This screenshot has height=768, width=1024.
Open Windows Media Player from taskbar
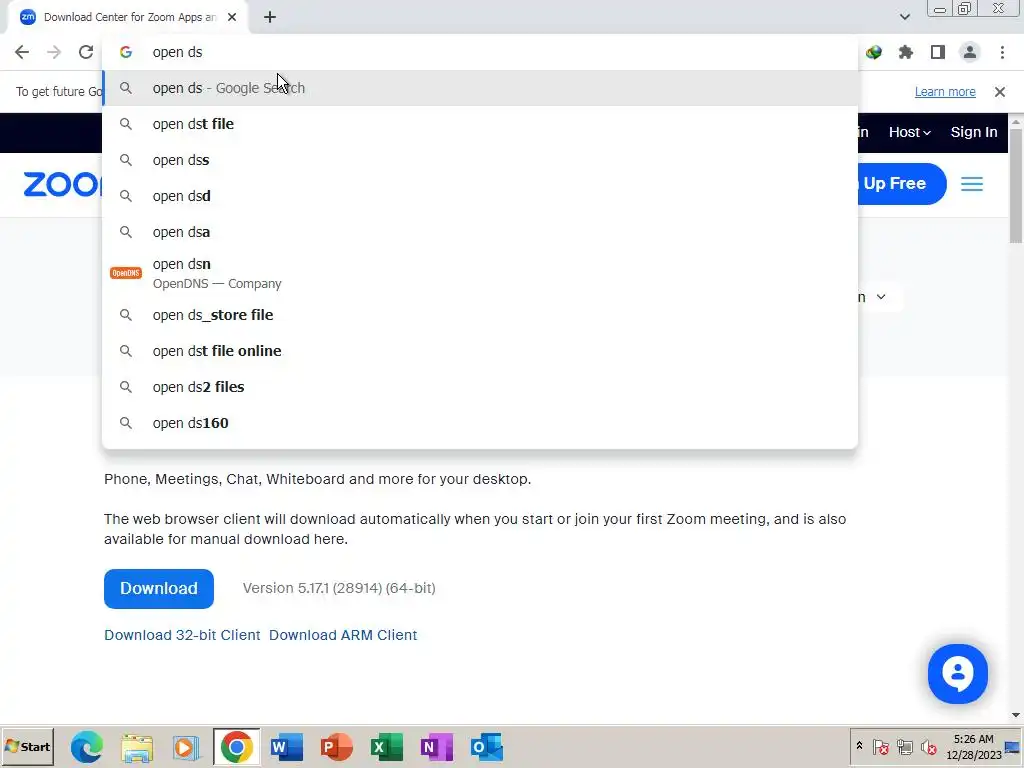tap(186, 747)
